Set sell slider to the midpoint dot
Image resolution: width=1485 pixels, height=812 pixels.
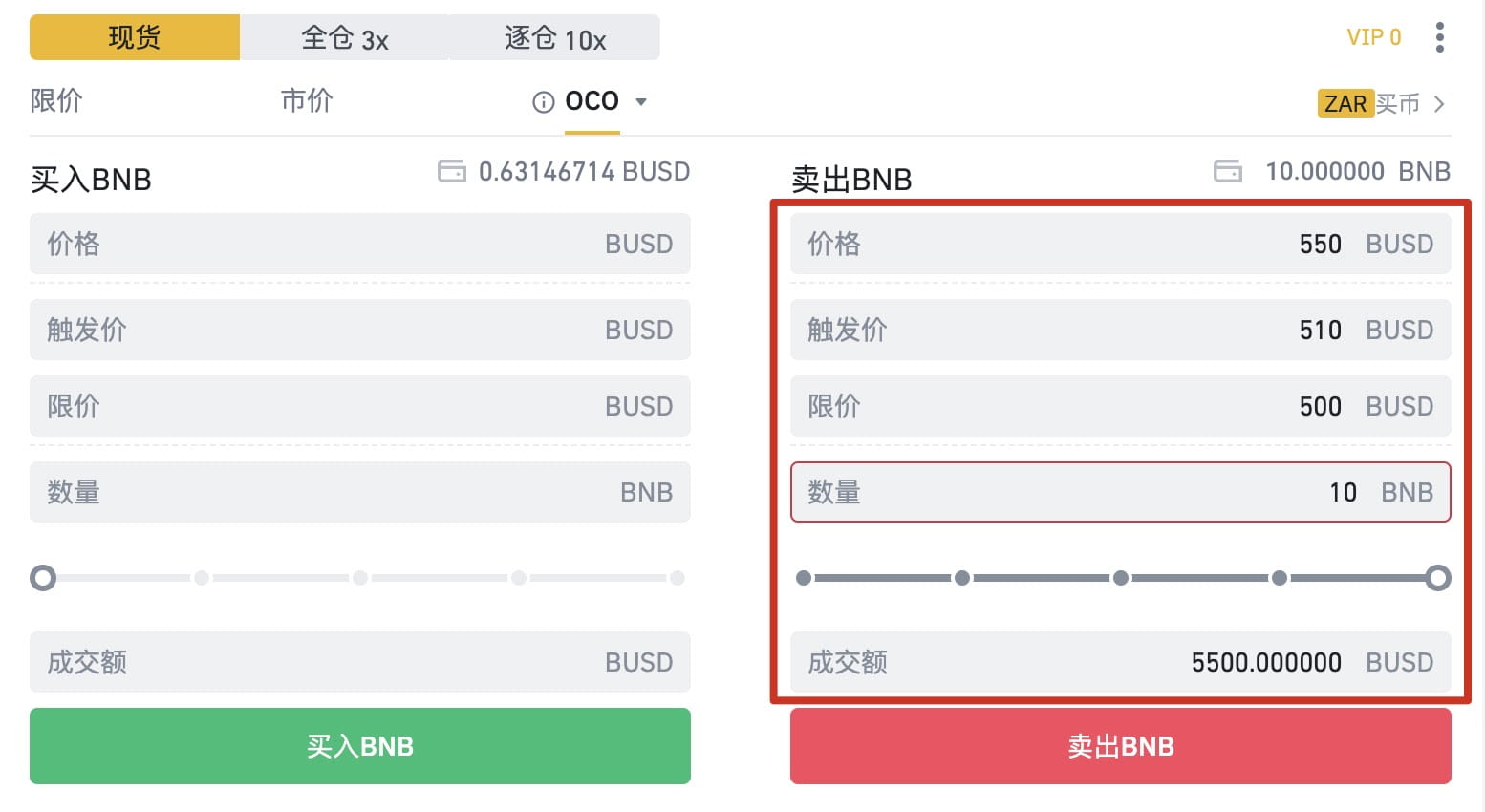point(1121,578)
